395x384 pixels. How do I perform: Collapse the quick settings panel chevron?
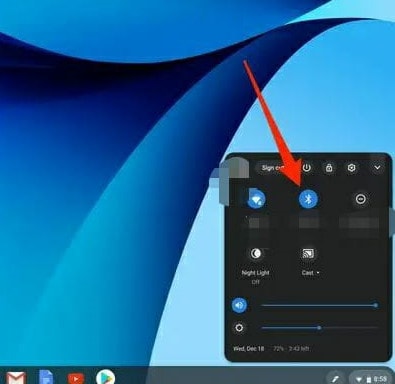point(377,168)
